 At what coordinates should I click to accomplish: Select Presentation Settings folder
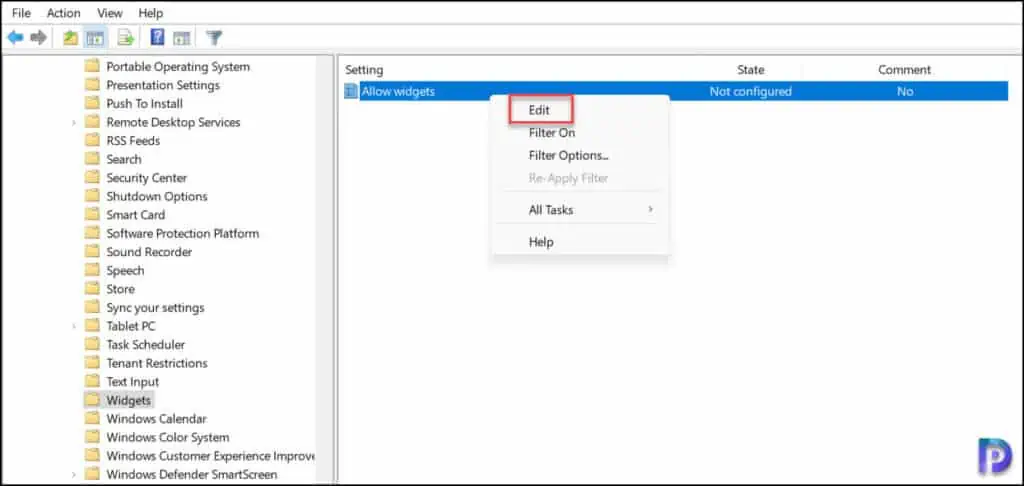coord(163,85)
